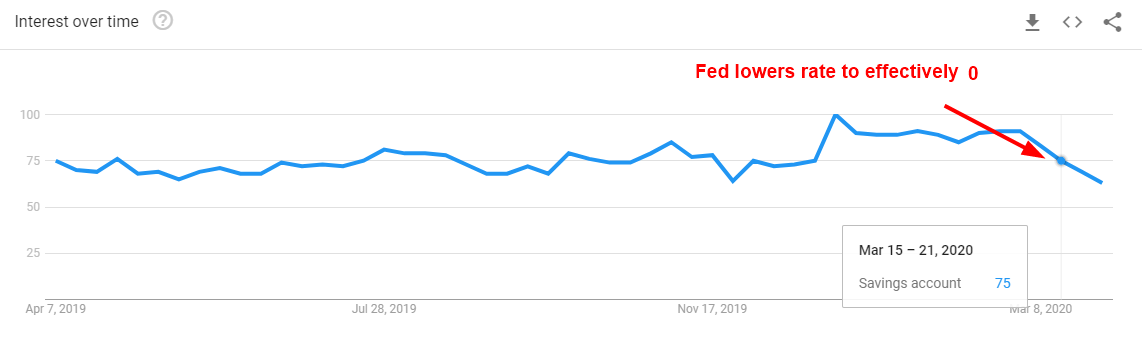Click the 'Savings account' label in tooltip
1142x360 pixels.
(x=910, y=283)
